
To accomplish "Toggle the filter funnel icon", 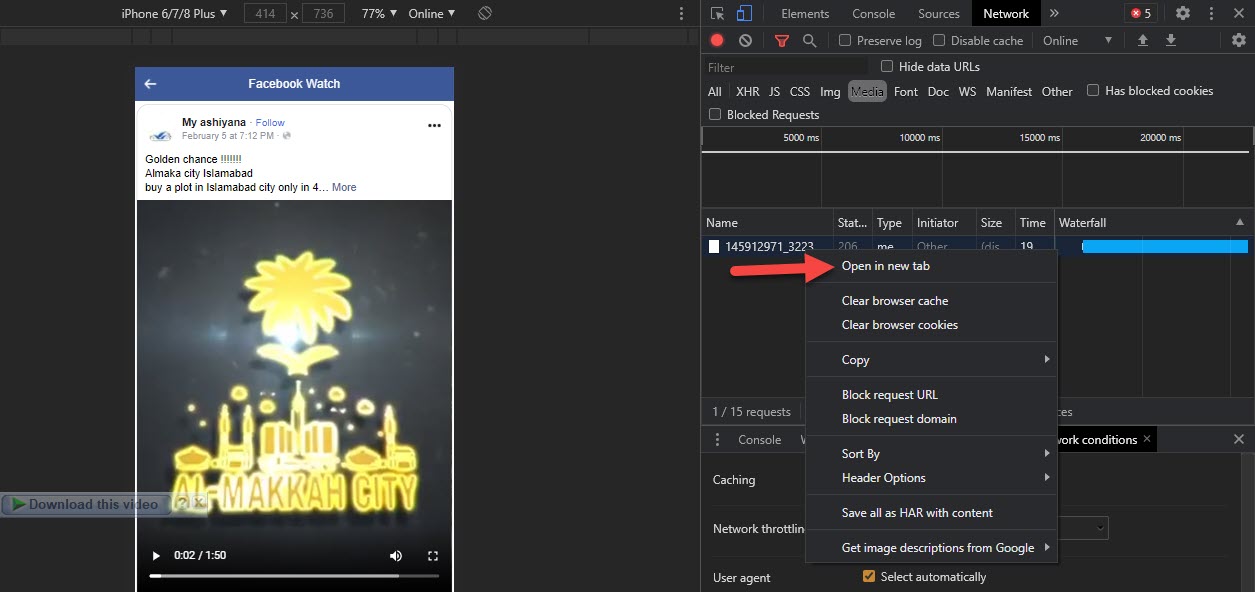I will 782,41.
